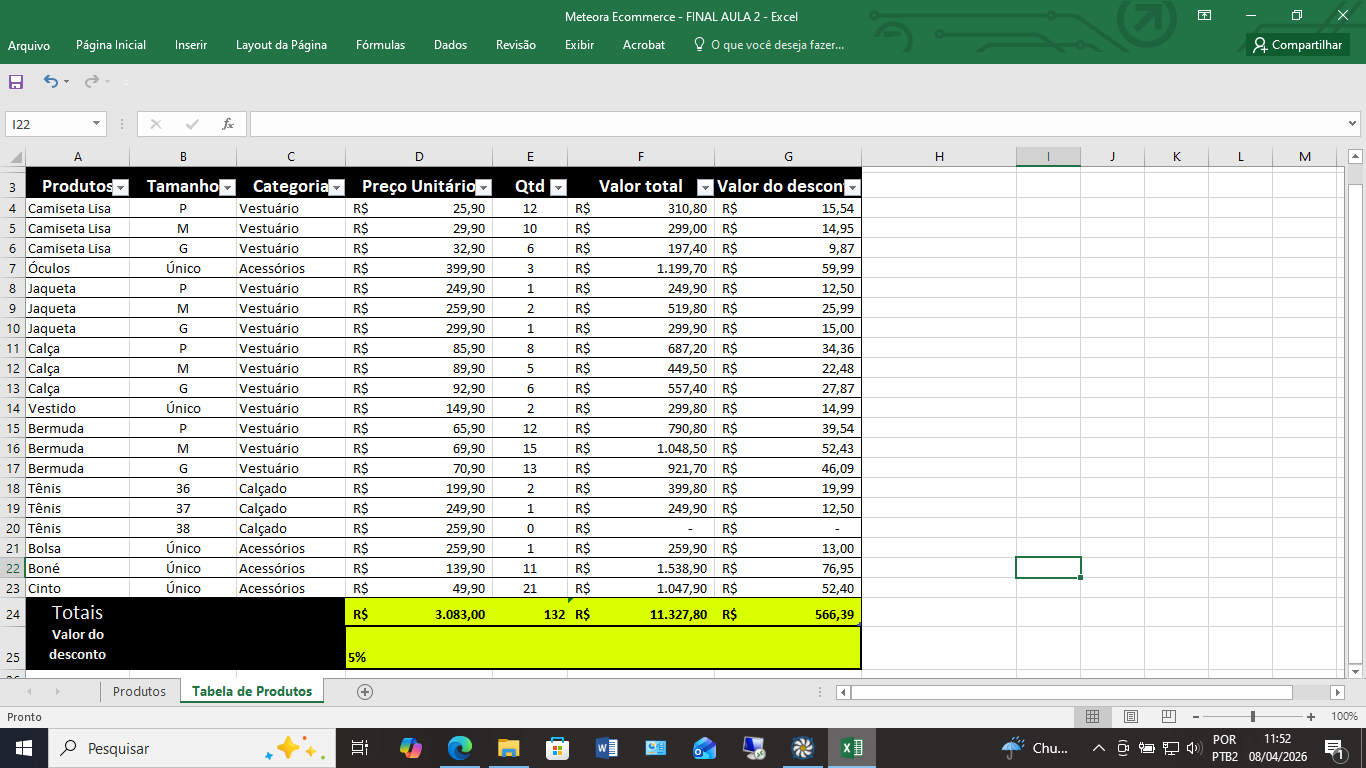Switch to Normal view in status bar

[x=1093, y=717]
